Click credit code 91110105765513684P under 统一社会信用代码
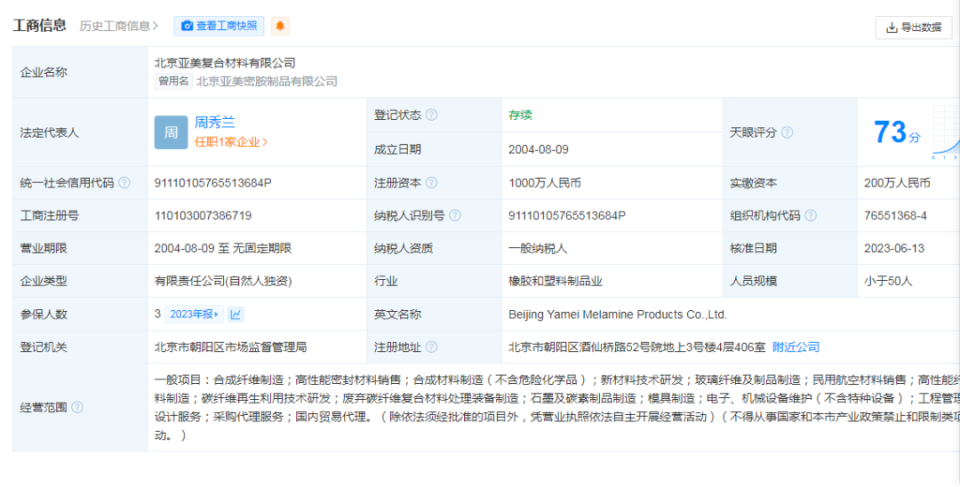The width and height of the screenshot is (960, 487). 212,183
